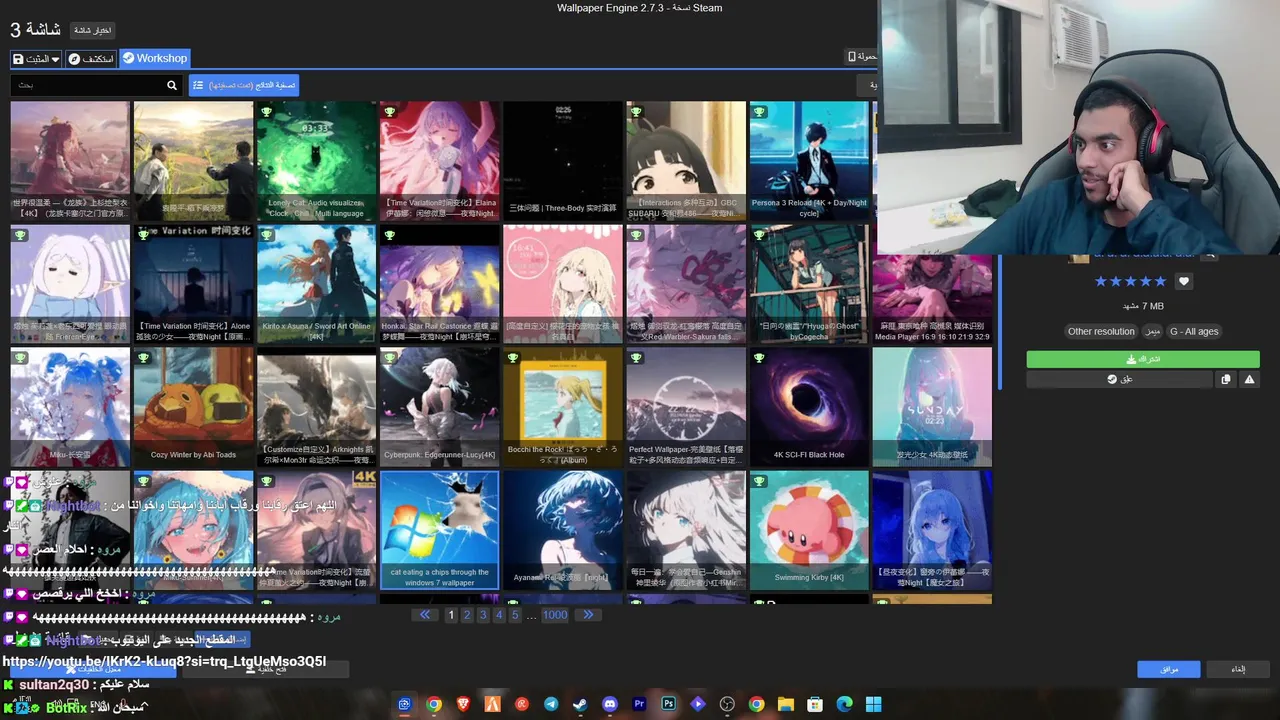Select the '4K SCI-FI Black Hole' wallpaper
This screenshot has height=720, width=1280.
click(x=809, y=407)
